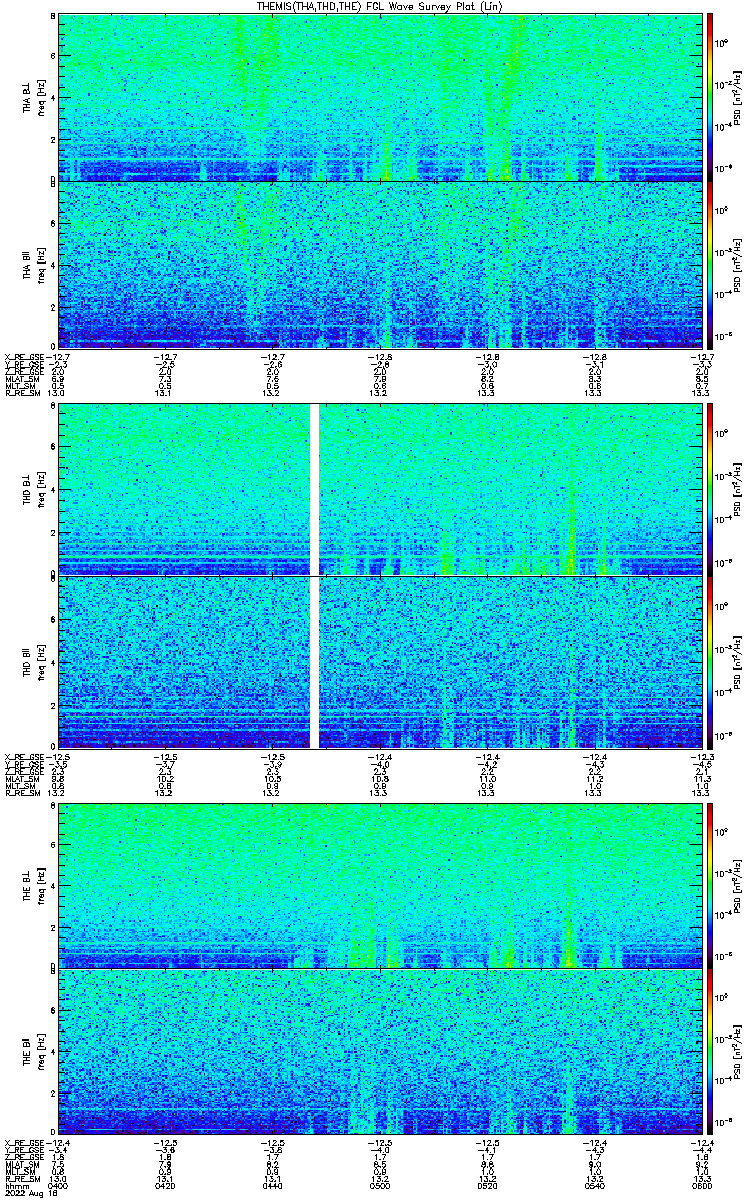This screenshot has width=750, height=1200.
Task: Click the R_RE_SM row label under THD panels
Action: [x=24, y=792]
